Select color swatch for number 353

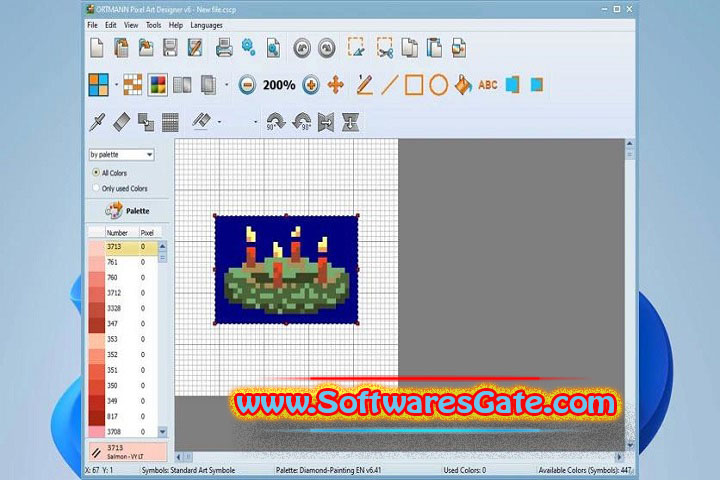(x=96, y=340)
